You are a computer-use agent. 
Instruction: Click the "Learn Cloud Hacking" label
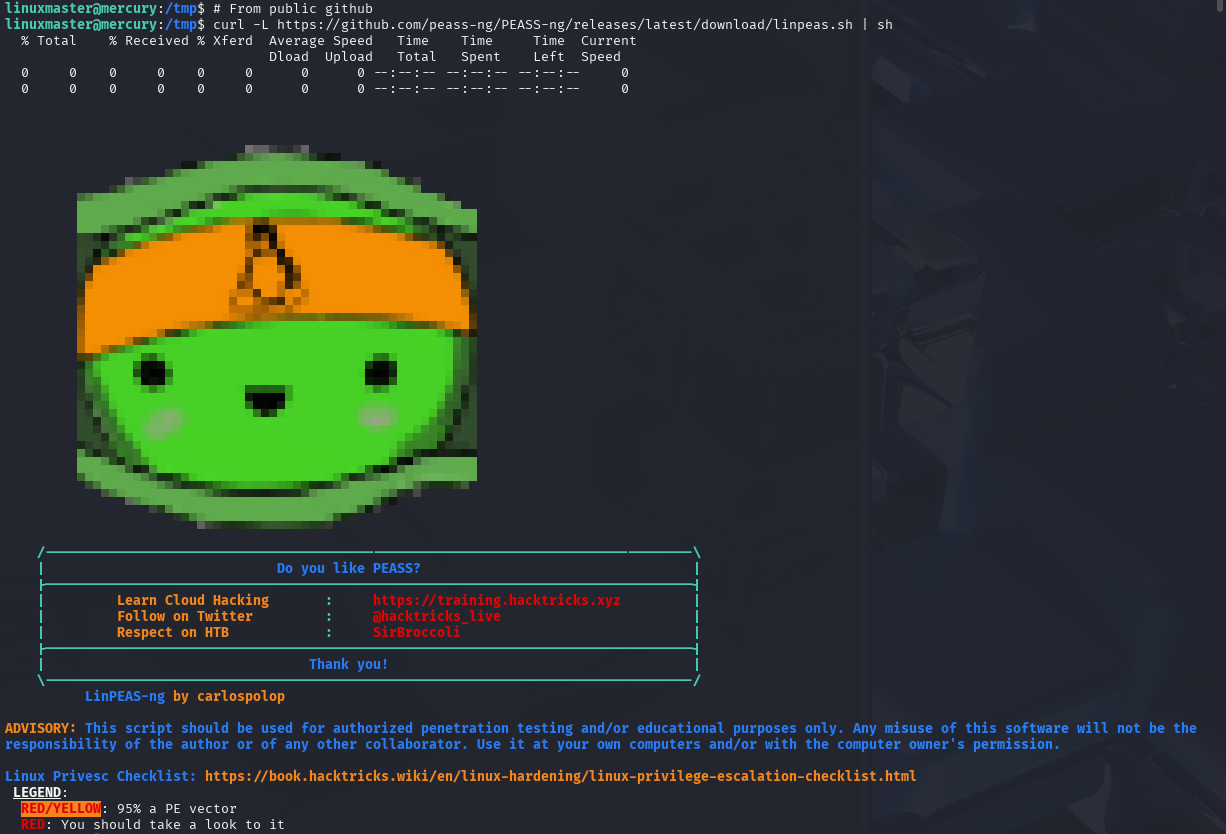pyautogui.click(x=193, y=600)
